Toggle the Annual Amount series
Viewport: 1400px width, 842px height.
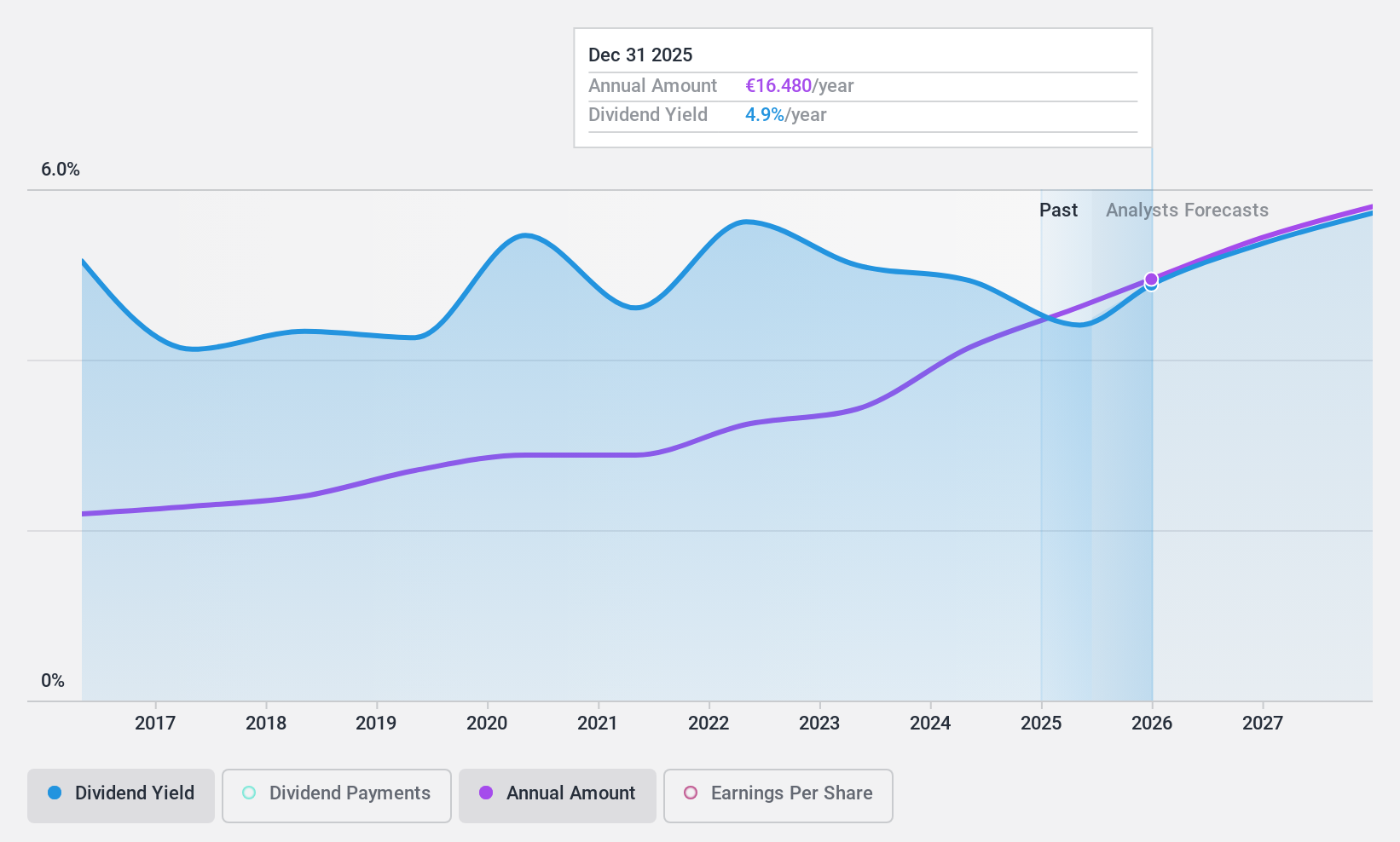(x=558, y=796)
